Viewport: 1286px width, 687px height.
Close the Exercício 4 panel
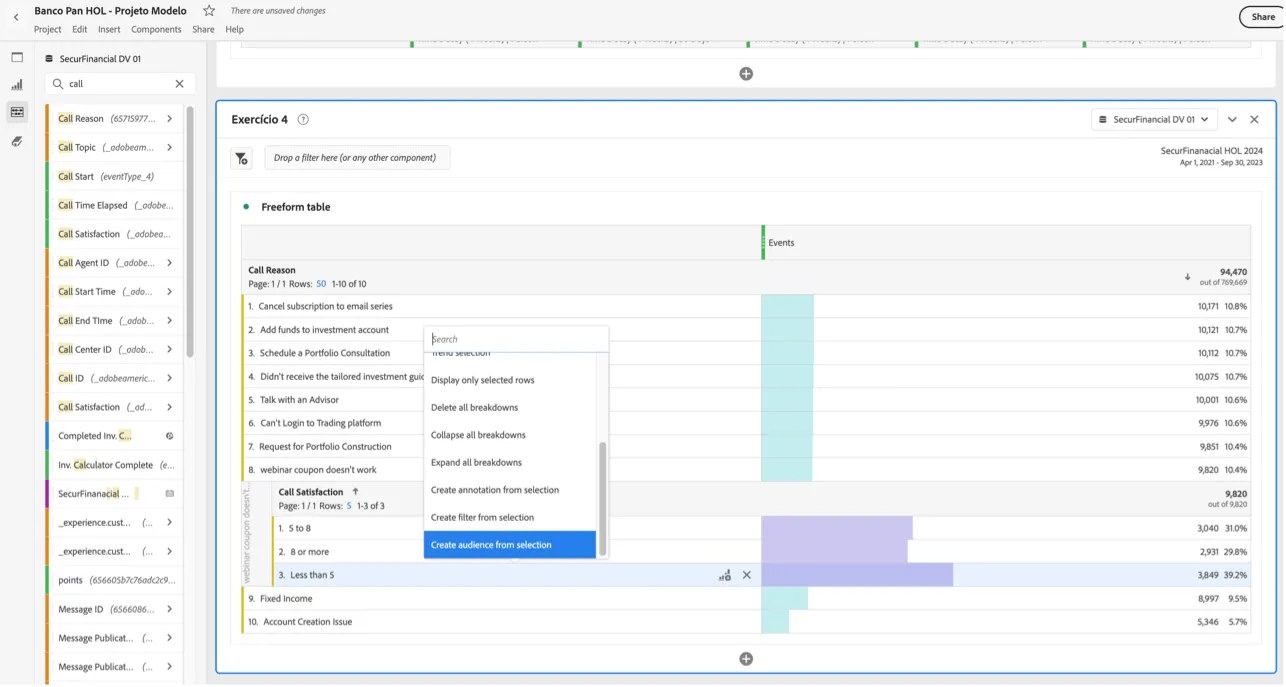1255,120
